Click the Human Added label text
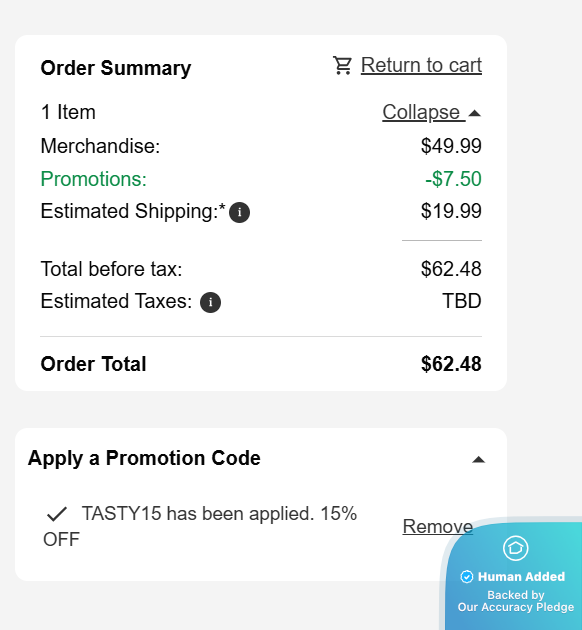This screenshot has width=582, height=630. coord(521,577)
